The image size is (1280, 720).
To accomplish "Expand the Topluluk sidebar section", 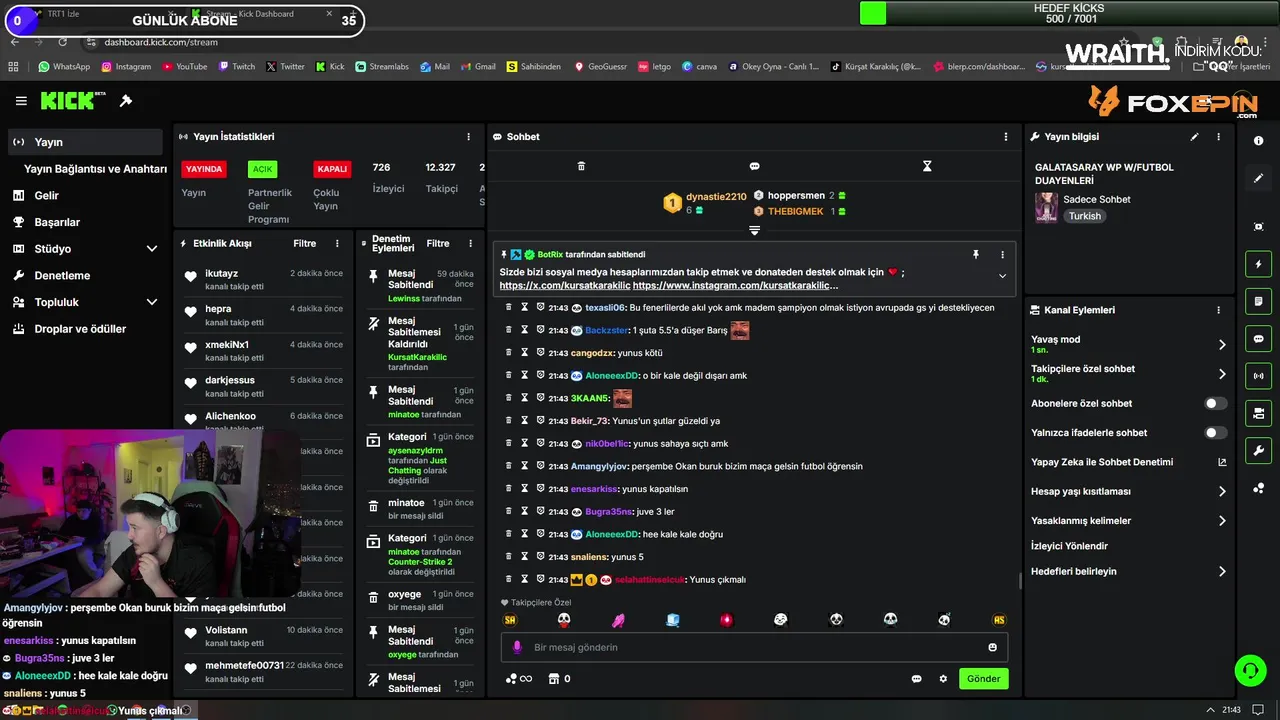I will 152,302.
